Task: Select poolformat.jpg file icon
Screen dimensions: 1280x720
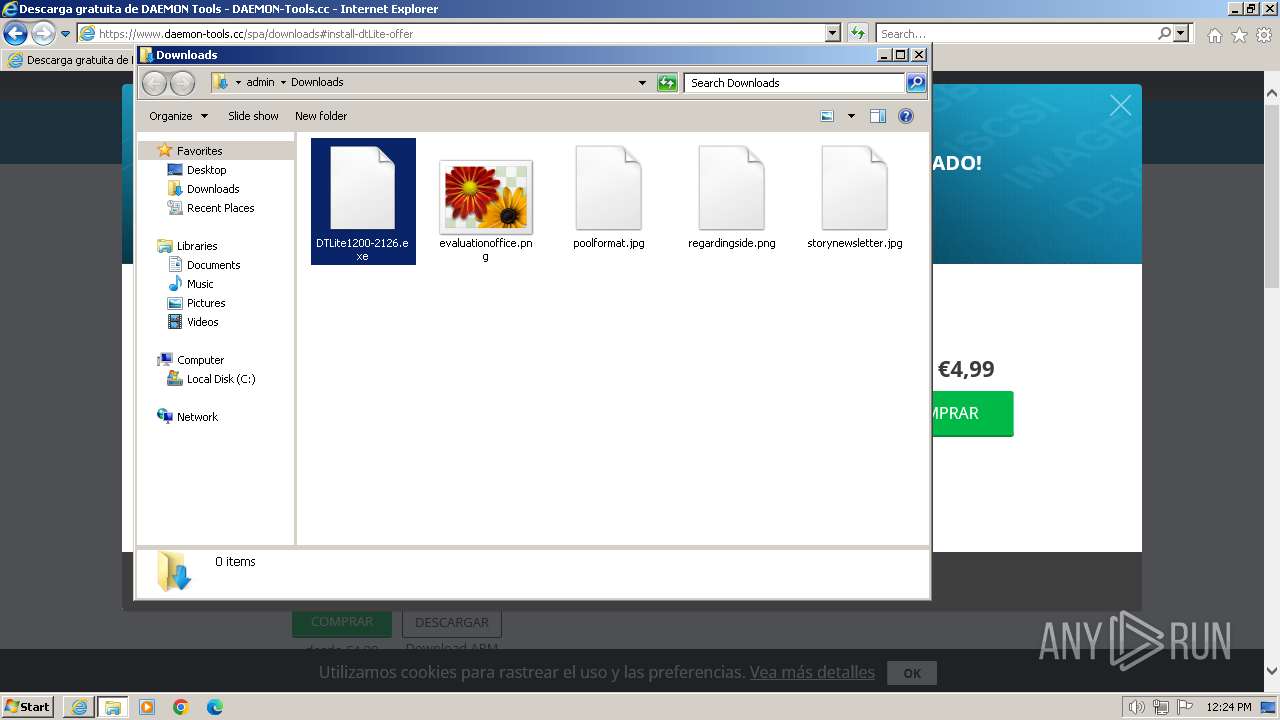Action: coord(608,188)
